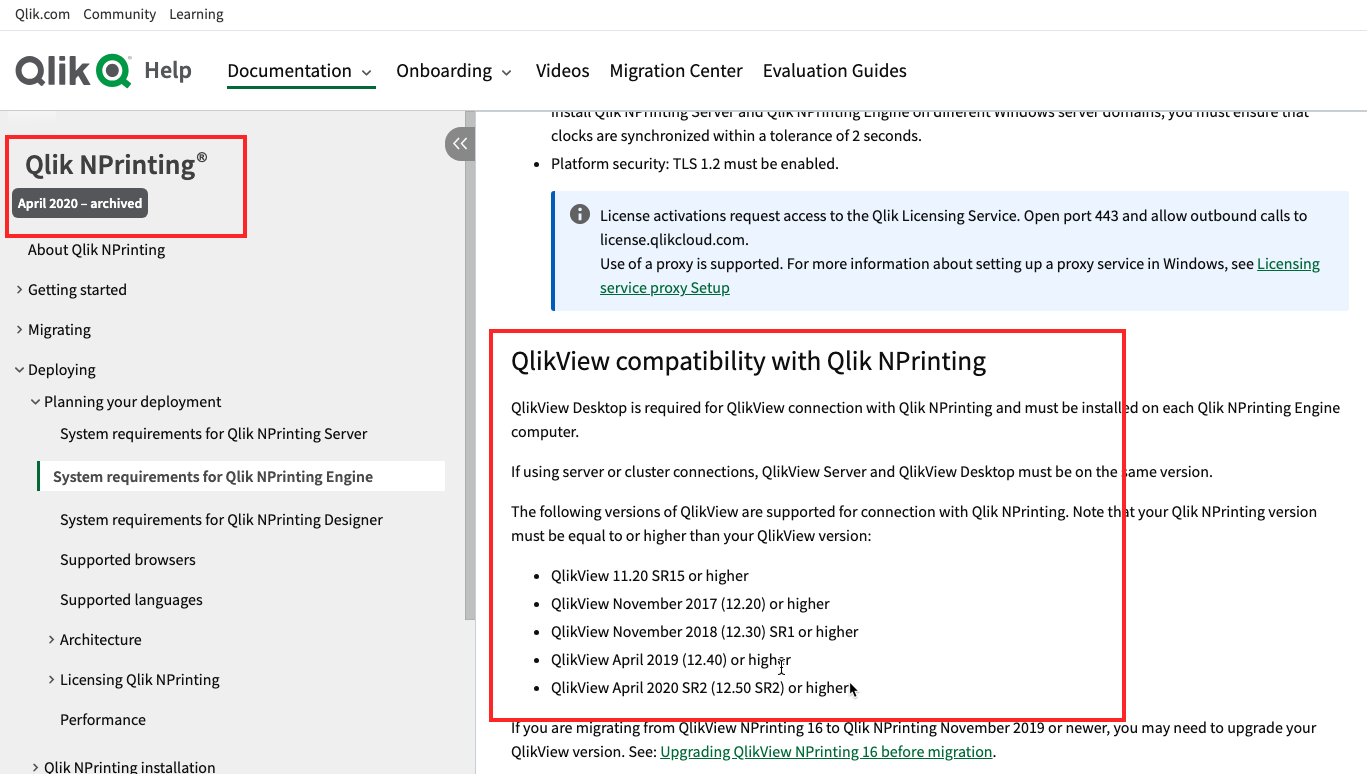Screen dimensions: 1367x774
Task: Open System requirements for Qlik NPrinting Designer
Action: pos(221,520)
